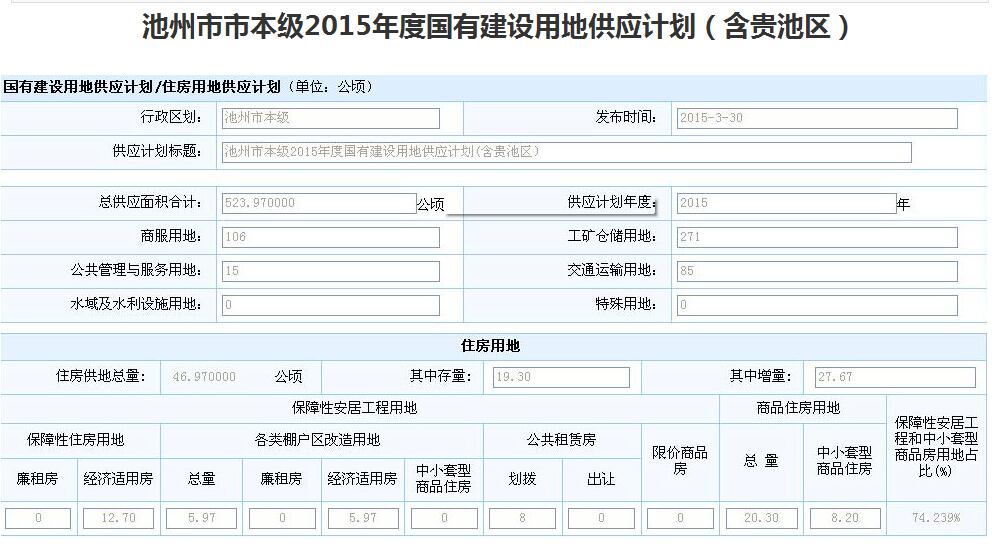Focus the 公共管理与服务用地 field
992x546 pixels.
coord(330,271)
